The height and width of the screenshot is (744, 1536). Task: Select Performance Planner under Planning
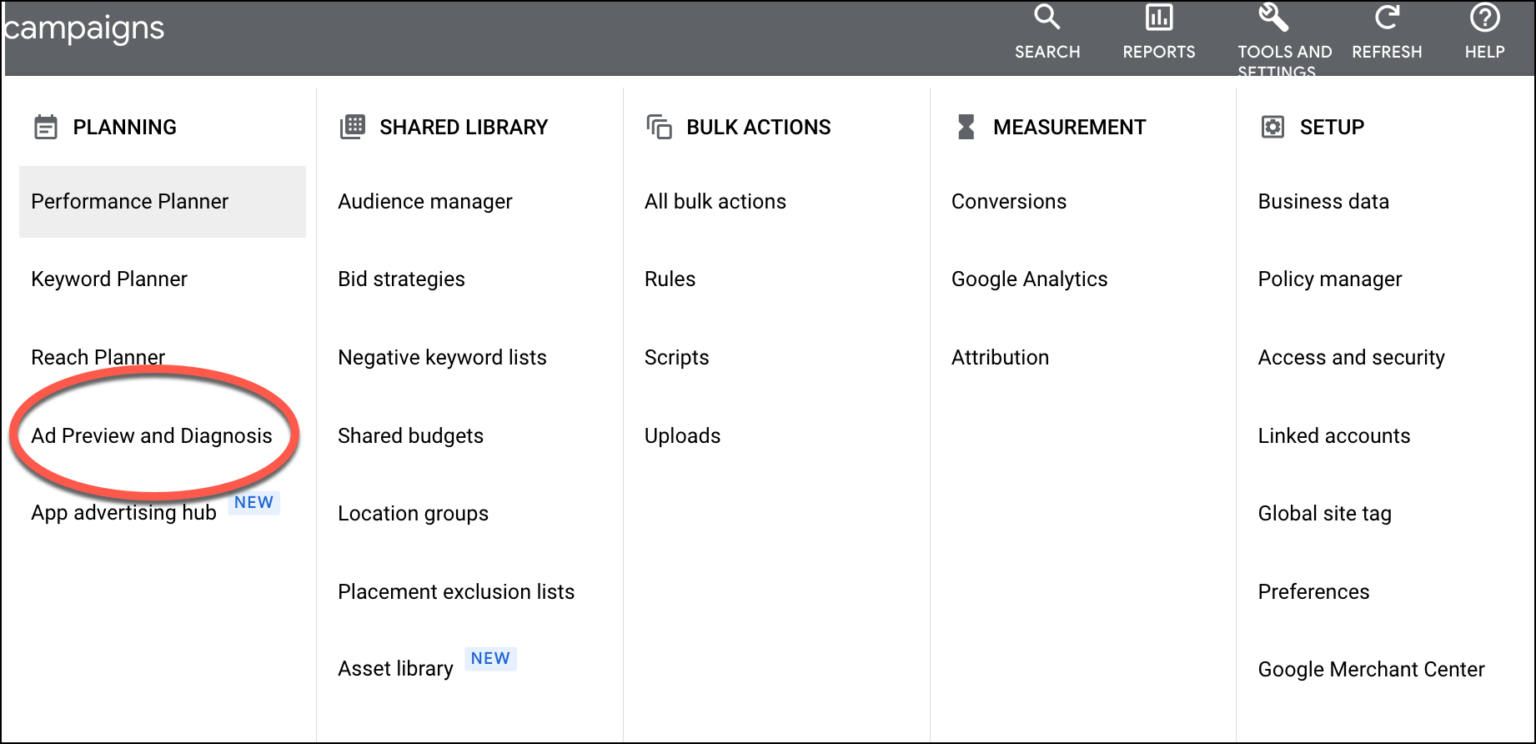pyautogui.click(x=129, y=201)
